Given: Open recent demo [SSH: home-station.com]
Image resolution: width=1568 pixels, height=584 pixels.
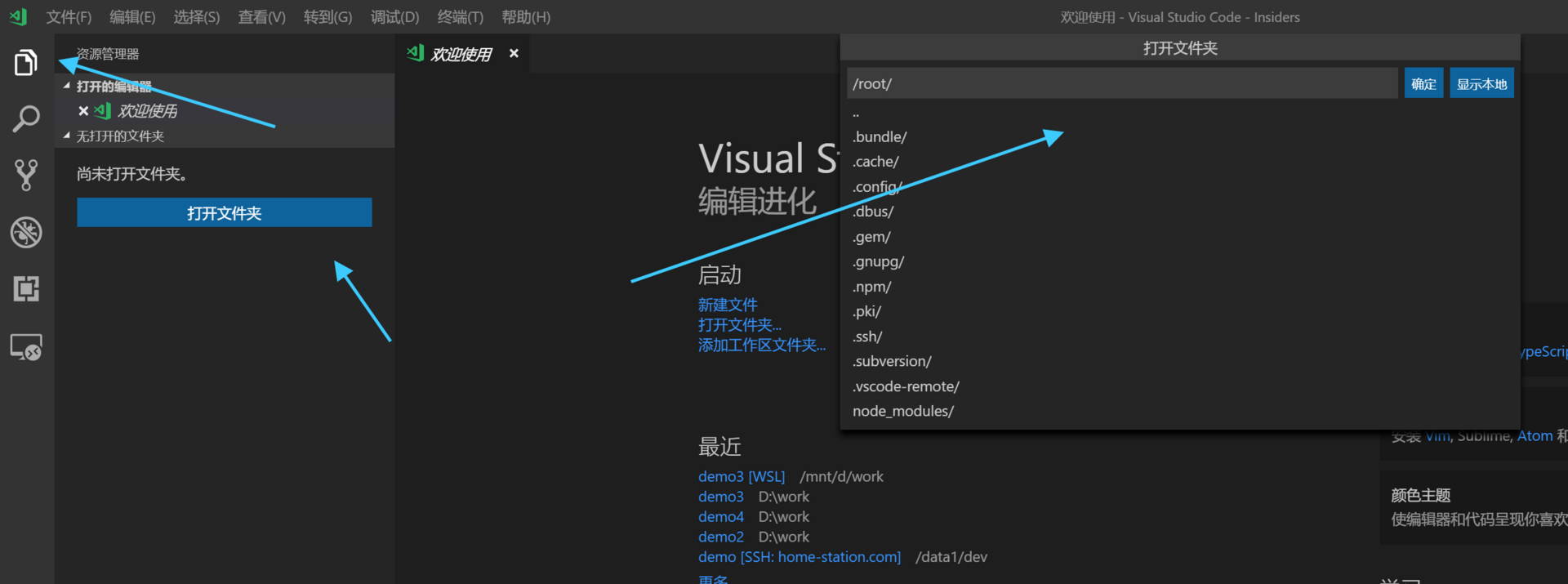Looking at the screenshot, I should (x=800, y=557).
